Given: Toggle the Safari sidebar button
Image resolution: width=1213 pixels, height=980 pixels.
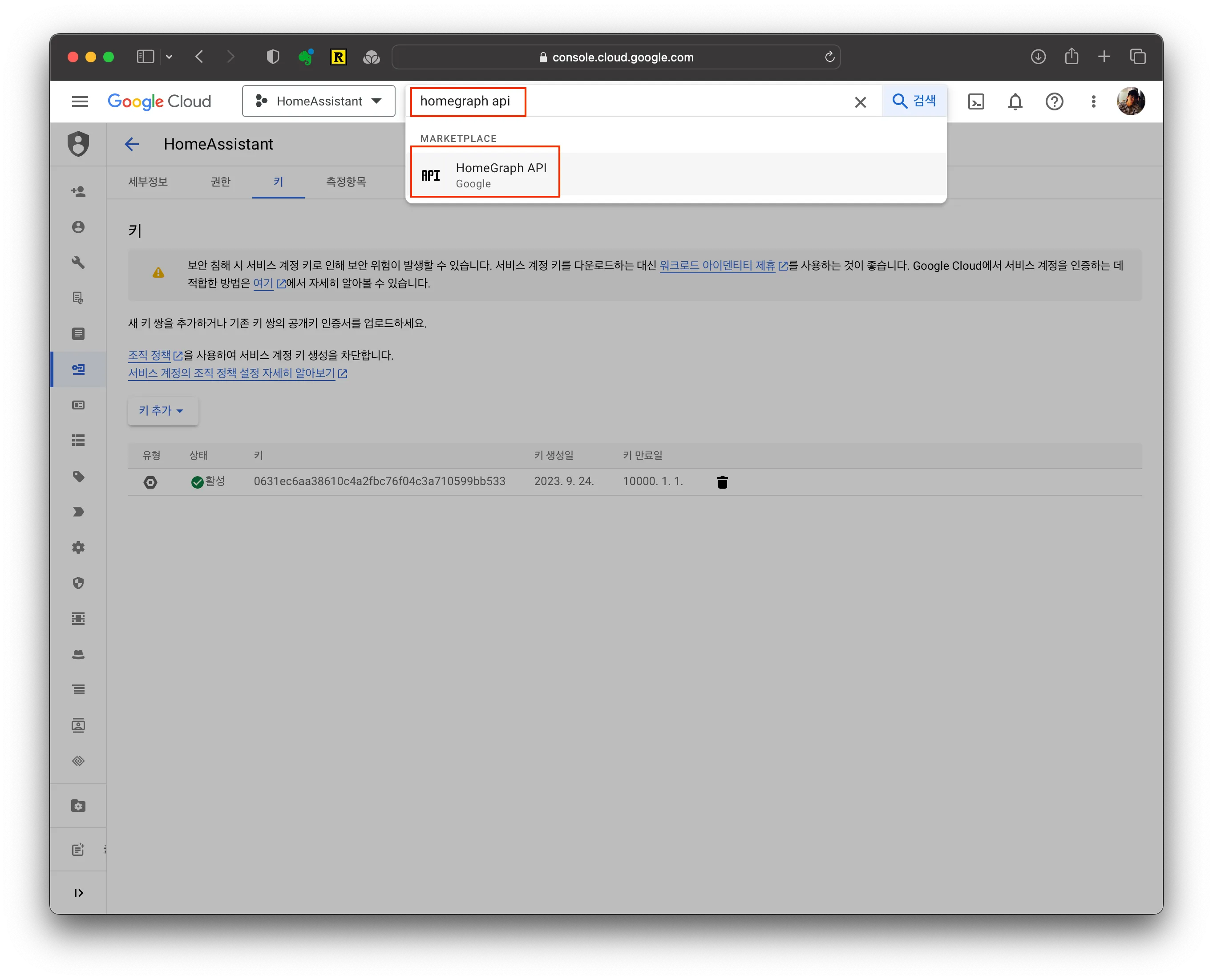Looking at the screenshot, I should pos(145,57).
